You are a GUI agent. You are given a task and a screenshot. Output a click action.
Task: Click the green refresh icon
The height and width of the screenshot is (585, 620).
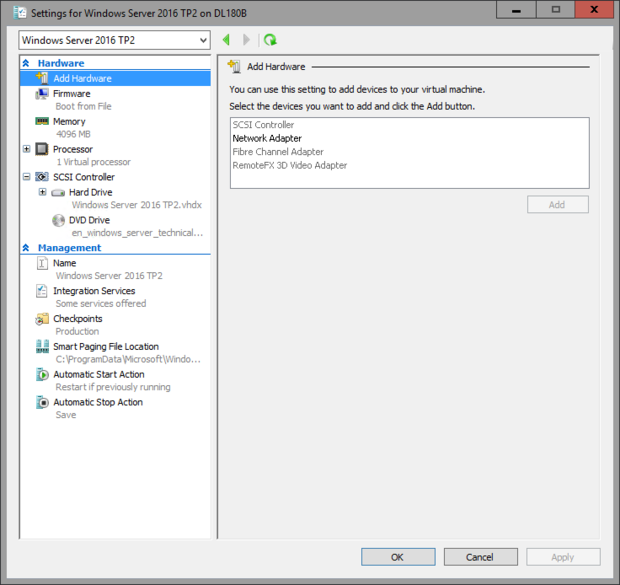click(x=270, y=40)
